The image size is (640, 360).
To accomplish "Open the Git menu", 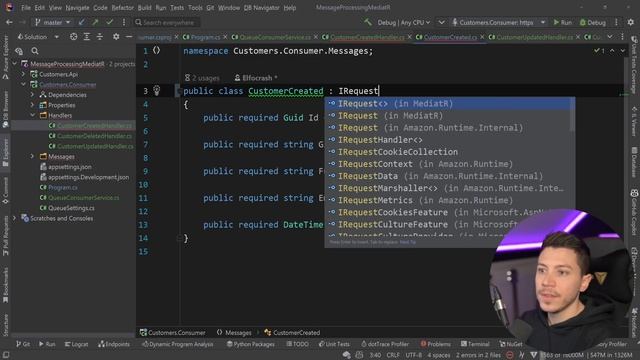I will pyautogui.click(x=210, y=8).
